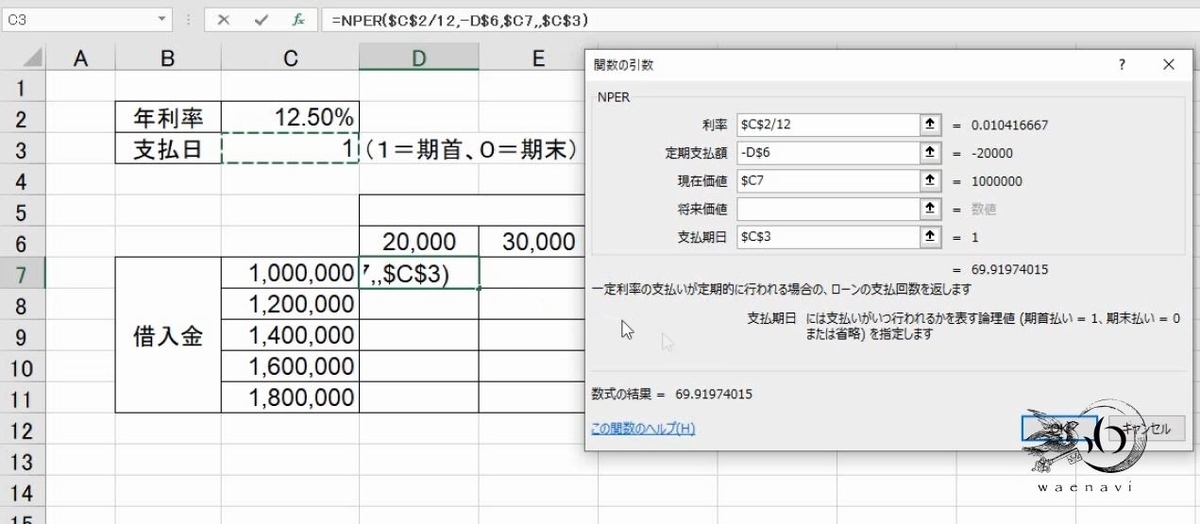Select empty cell D8 below the formula cell
Image resolution: width=1200 pixels, height=524 pixels.
[x=419, y=304]
